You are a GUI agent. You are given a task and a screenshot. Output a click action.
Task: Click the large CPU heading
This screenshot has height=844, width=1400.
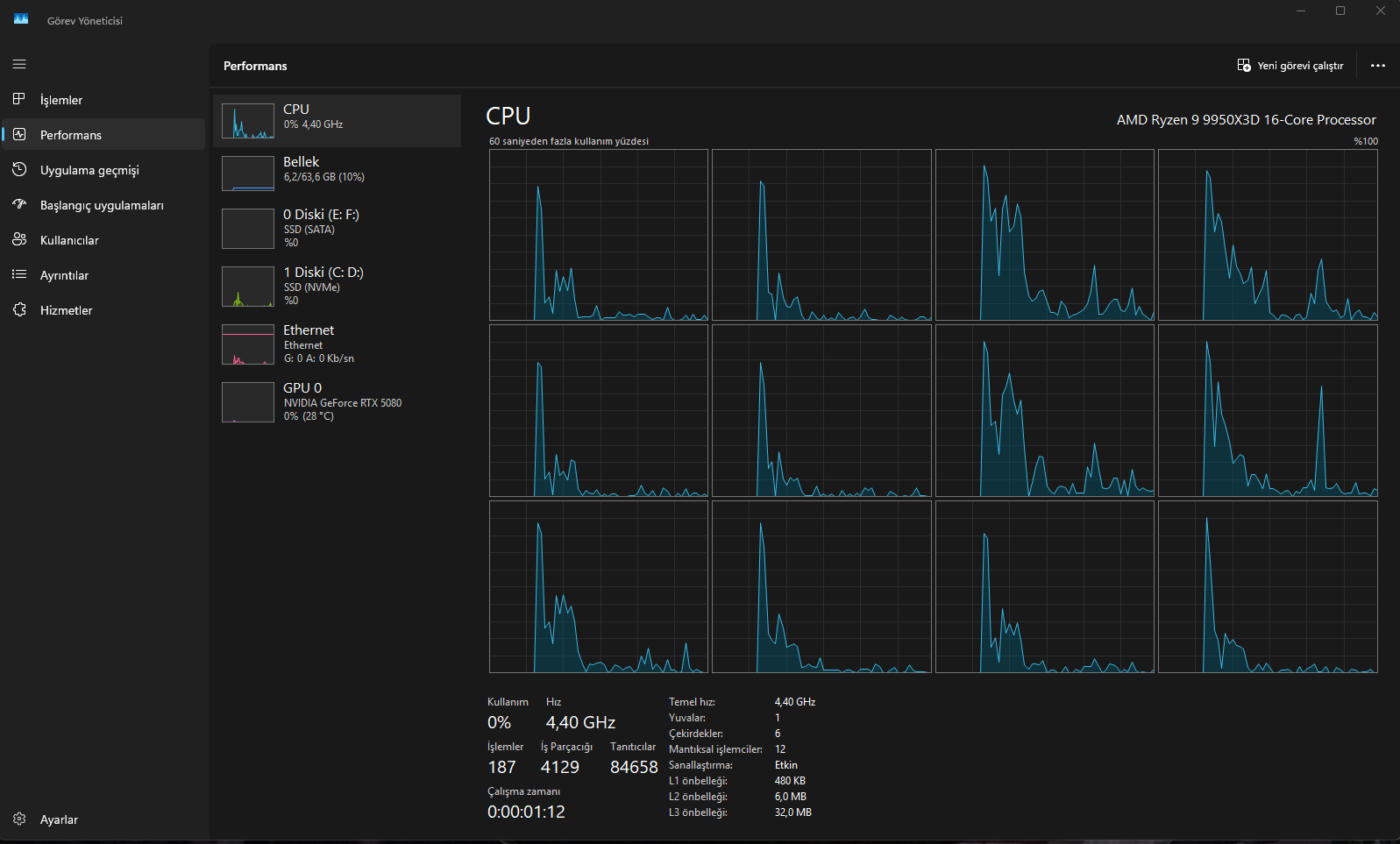coord(508,117)
